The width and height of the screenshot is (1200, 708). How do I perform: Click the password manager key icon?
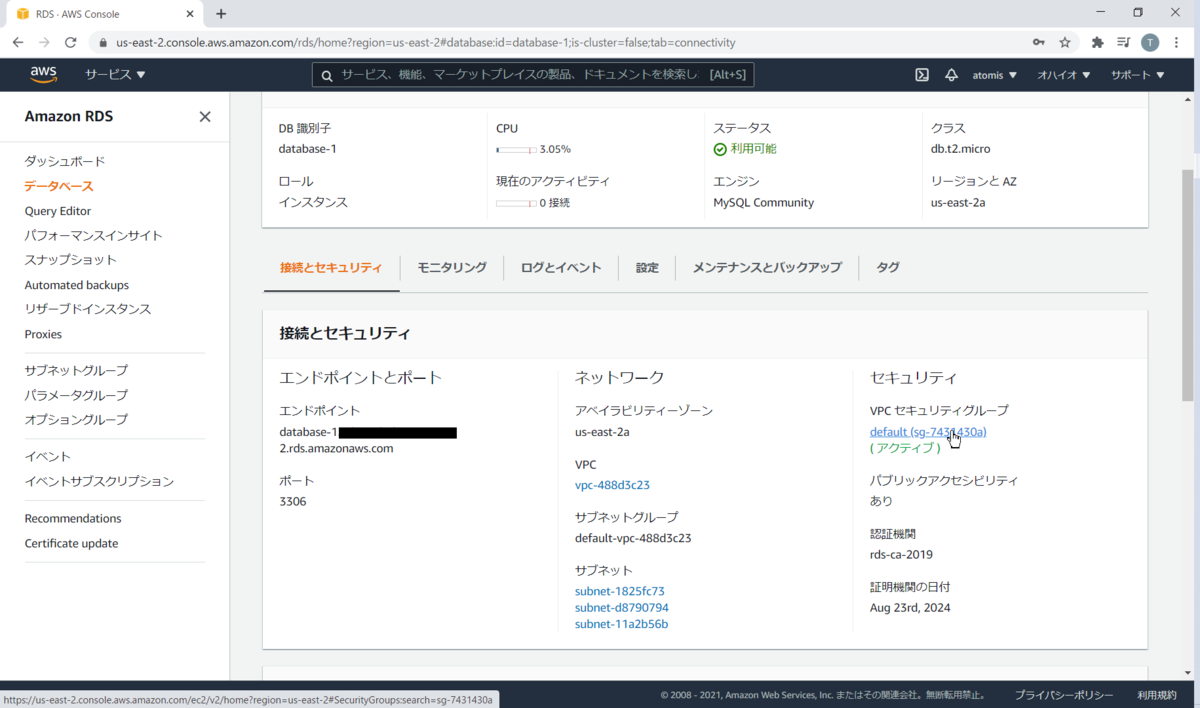pos(1039,42)
